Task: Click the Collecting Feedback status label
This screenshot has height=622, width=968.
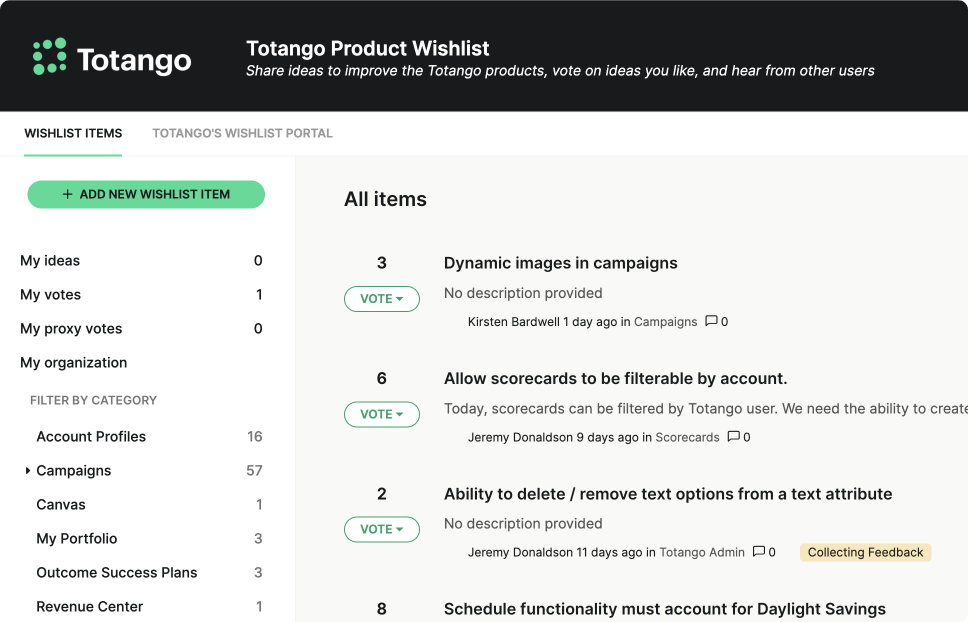Action: pyautogui.click(x=865, y=552)
